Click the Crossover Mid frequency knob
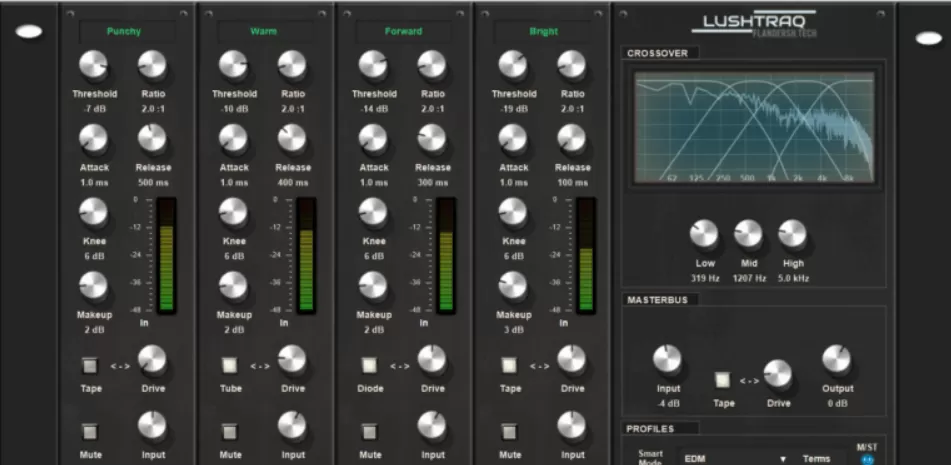Viewport: 951px width, 465px height. pyautogui.click(x=748, y=234)
